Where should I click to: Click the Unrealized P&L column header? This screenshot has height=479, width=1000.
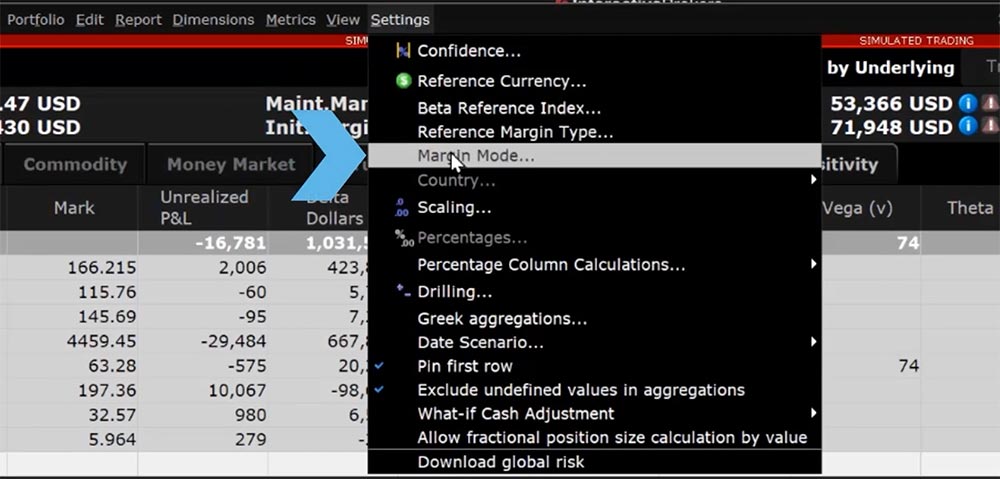click(204, 207)
